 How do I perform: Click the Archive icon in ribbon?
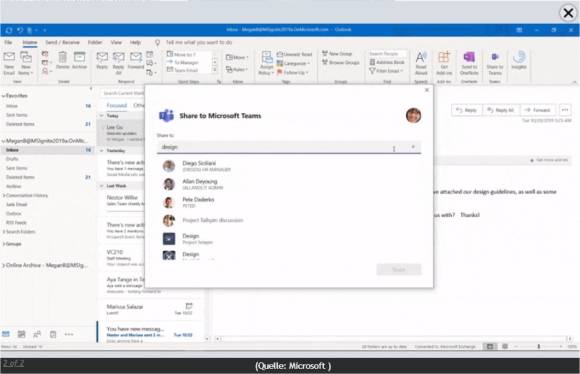point(79,61)
